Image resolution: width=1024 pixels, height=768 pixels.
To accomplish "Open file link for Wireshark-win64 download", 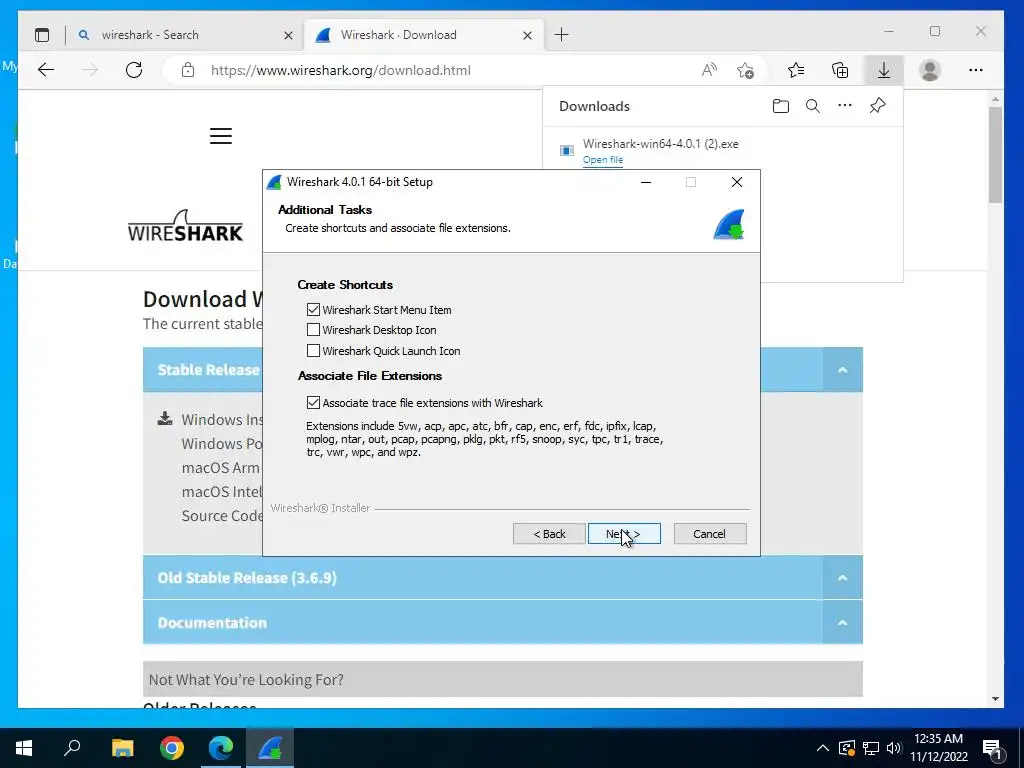I will (x=603, y=160).
